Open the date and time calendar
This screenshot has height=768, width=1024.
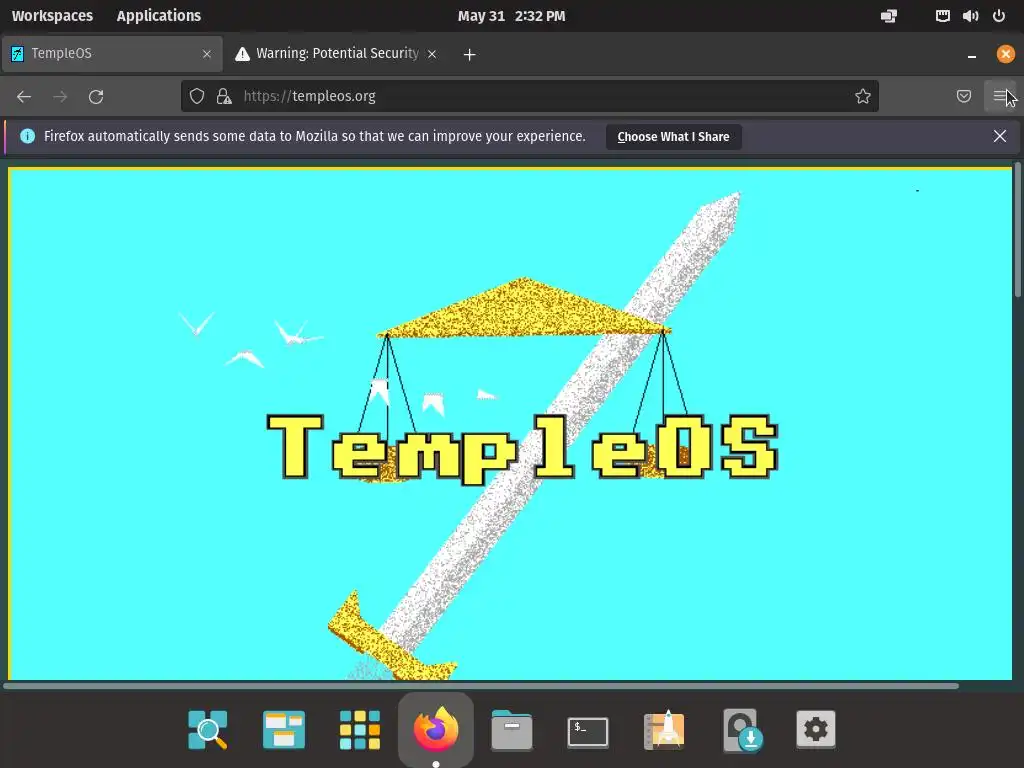pyautogui.click(x=511, y=16)
